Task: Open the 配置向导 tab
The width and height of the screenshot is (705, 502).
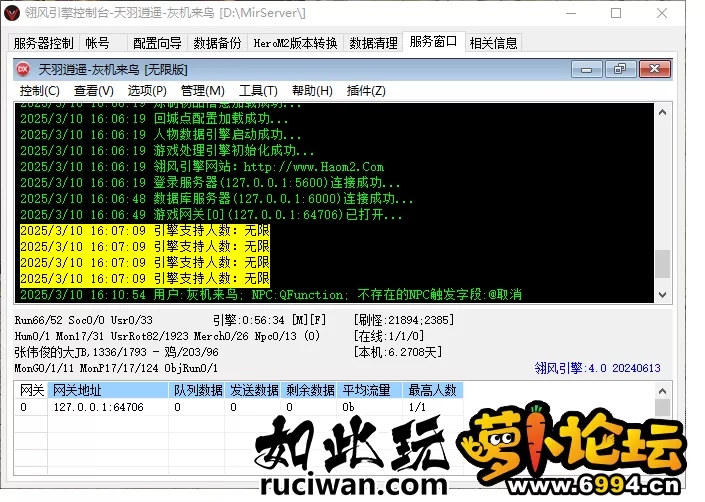Action: click(157, 43)
